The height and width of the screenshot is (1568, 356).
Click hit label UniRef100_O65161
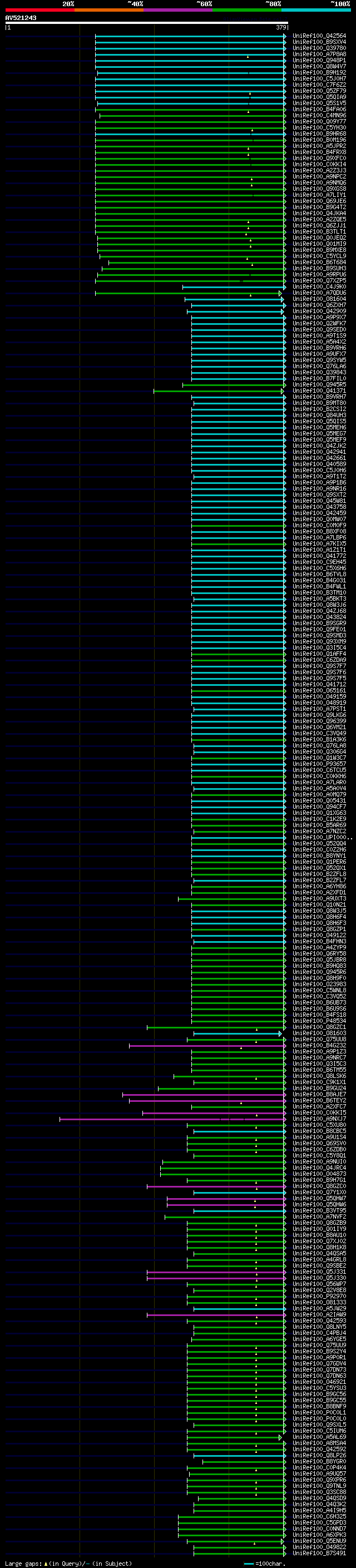coord(319,690)
